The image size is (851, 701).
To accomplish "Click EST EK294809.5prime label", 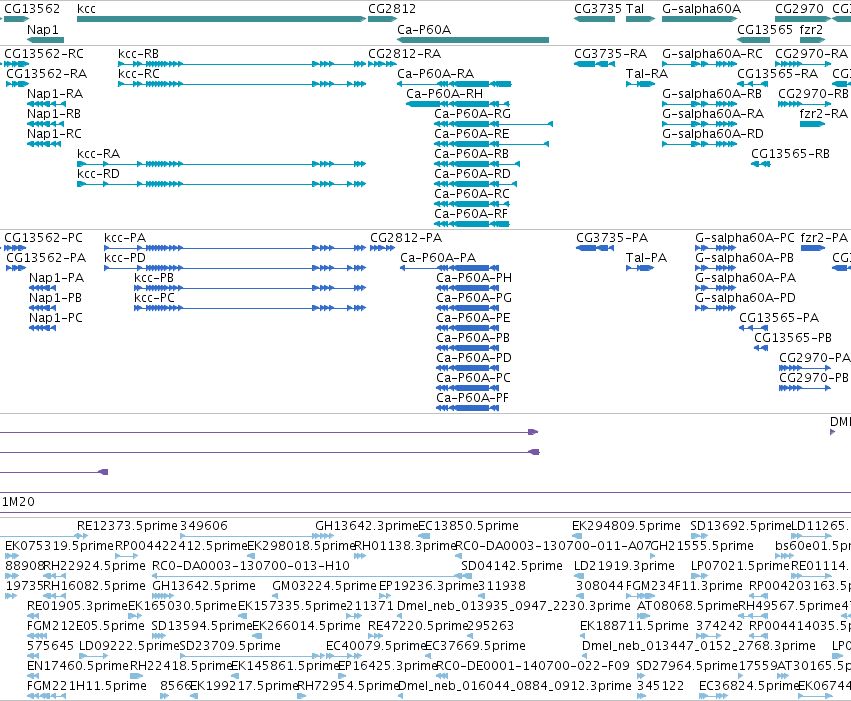I will [x=626, y=526].
